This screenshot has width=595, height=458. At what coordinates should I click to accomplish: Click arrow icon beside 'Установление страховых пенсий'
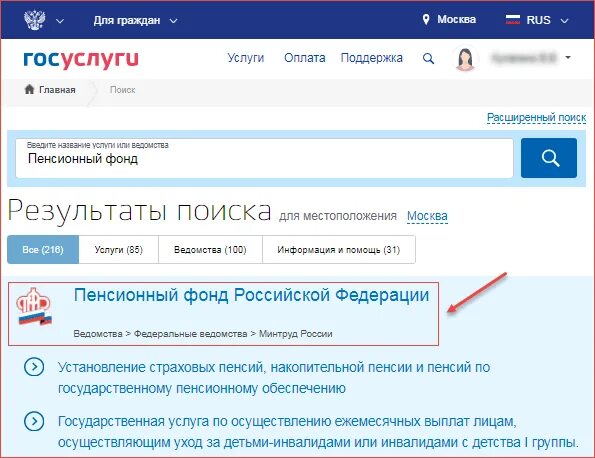coord(34,367)
